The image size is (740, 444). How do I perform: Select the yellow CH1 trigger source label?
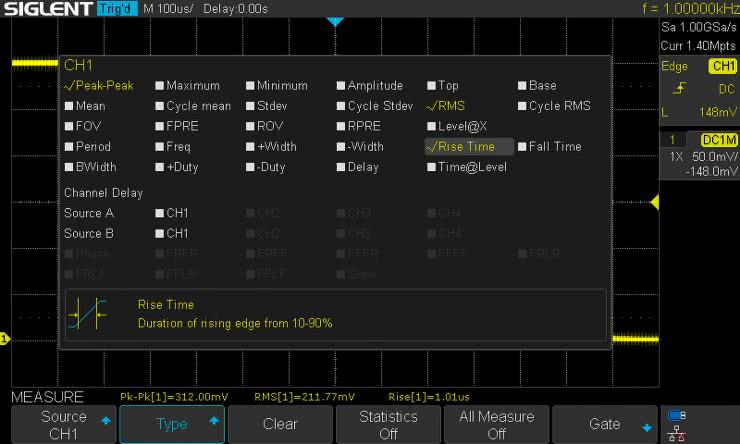721,66
